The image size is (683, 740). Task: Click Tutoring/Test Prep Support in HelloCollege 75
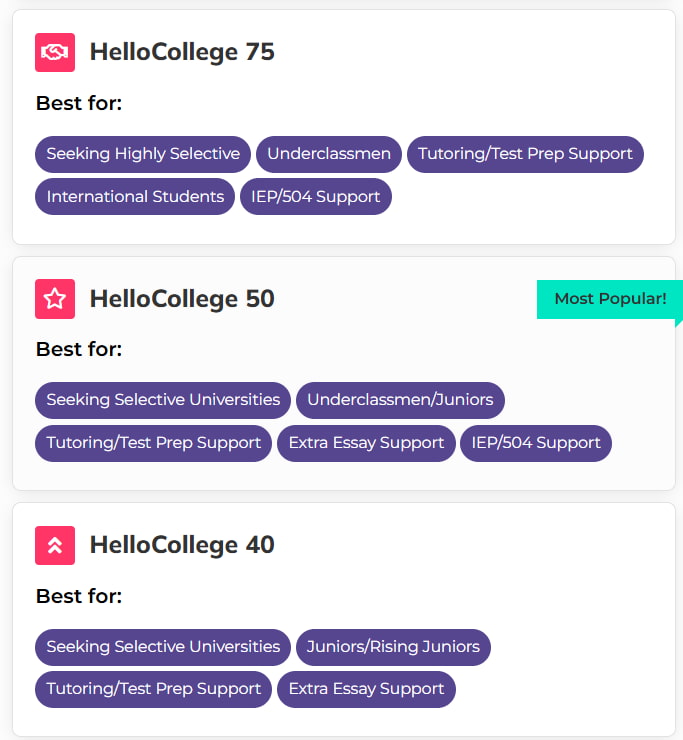[x=525, y=154]
